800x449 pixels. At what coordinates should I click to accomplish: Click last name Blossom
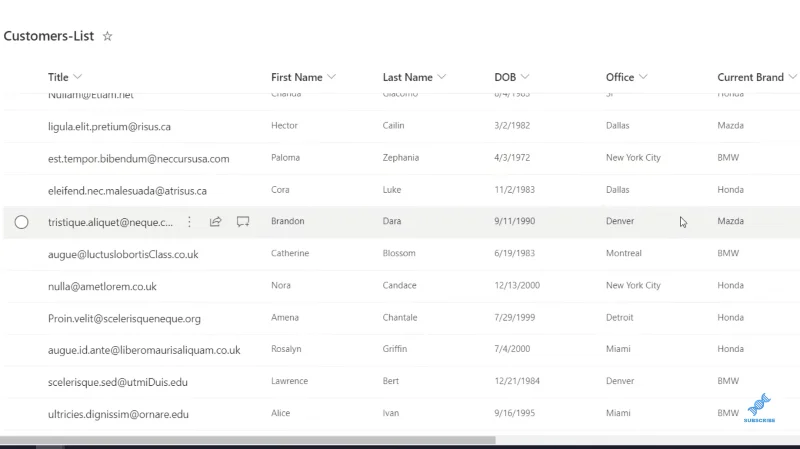(x=399, y=253)
